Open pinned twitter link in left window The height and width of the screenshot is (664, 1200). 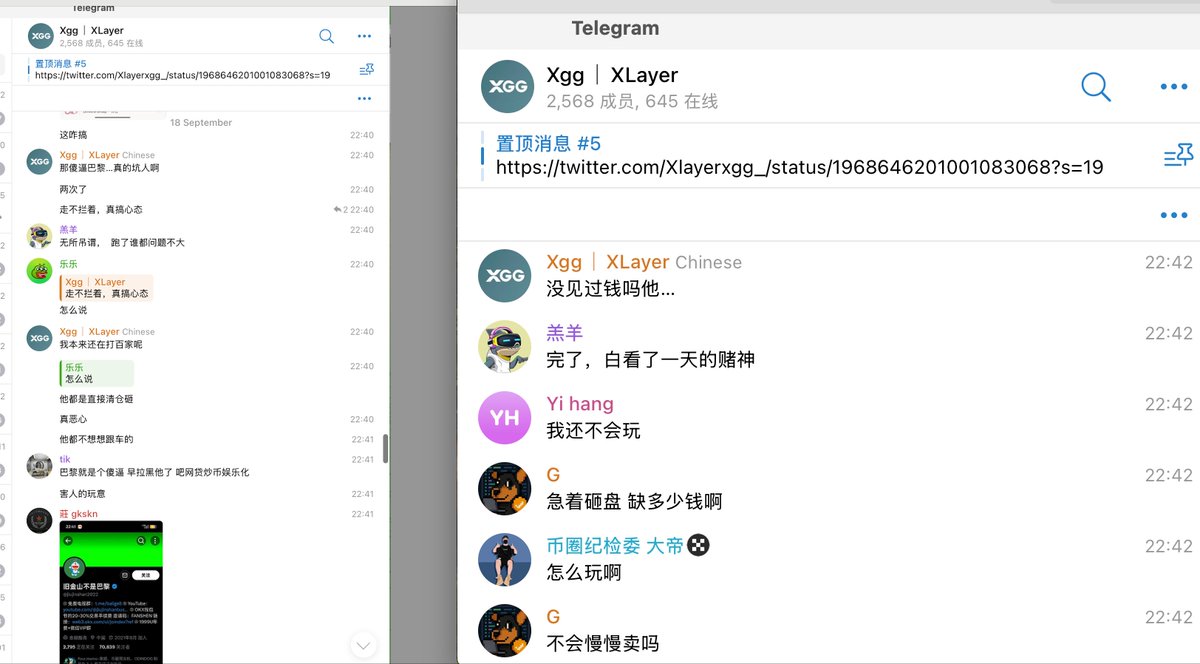click(x=182, y=75)
